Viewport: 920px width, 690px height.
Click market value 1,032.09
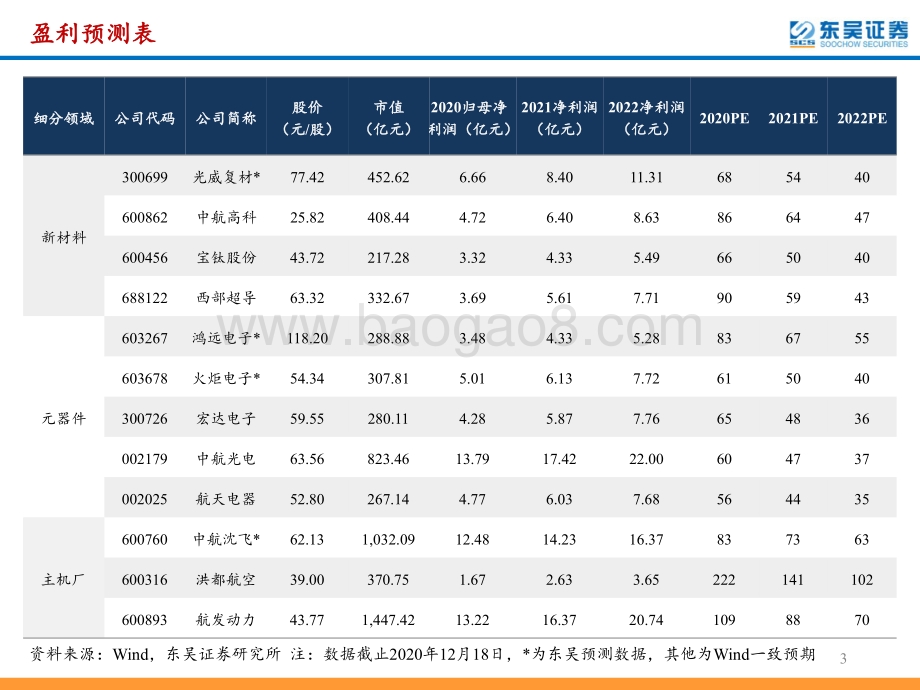pyautogui.click(x=388, y=539)
